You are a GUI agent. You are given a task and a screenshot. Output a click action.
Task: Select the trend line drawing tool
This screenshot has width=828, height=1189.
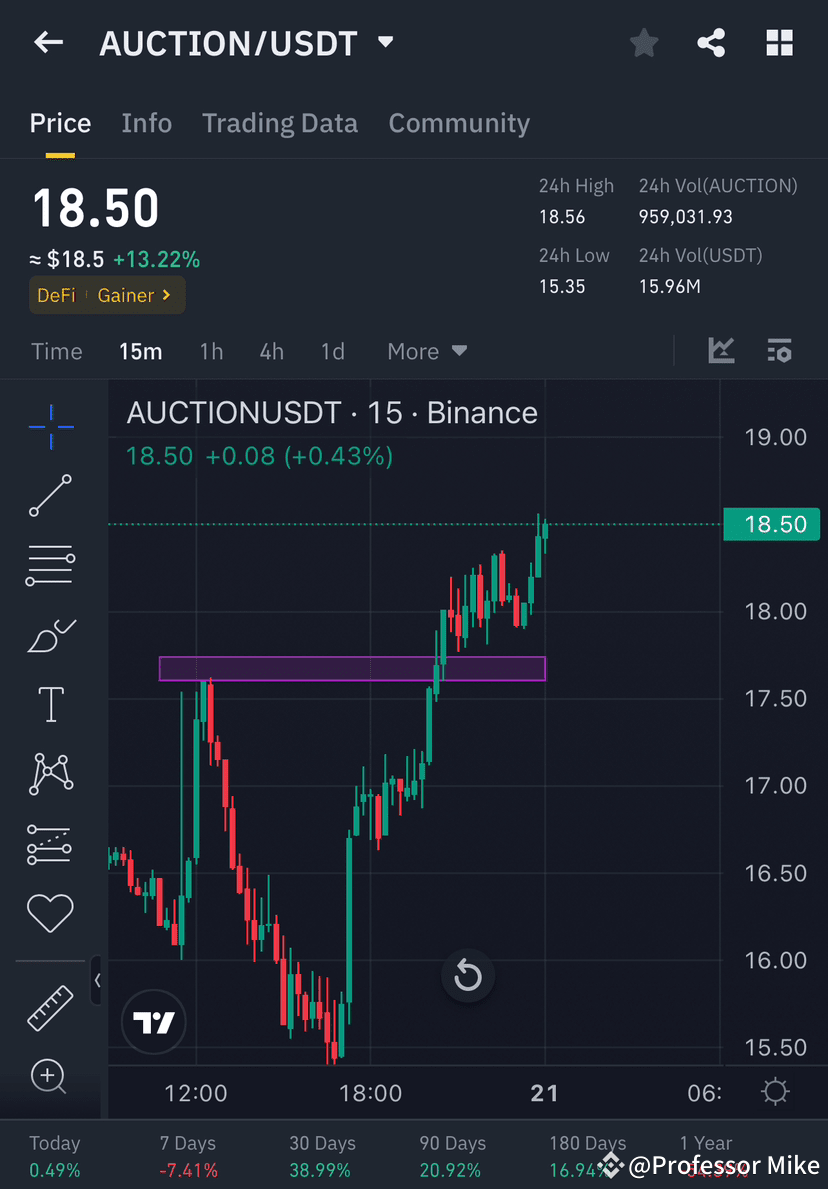point(50,496)
